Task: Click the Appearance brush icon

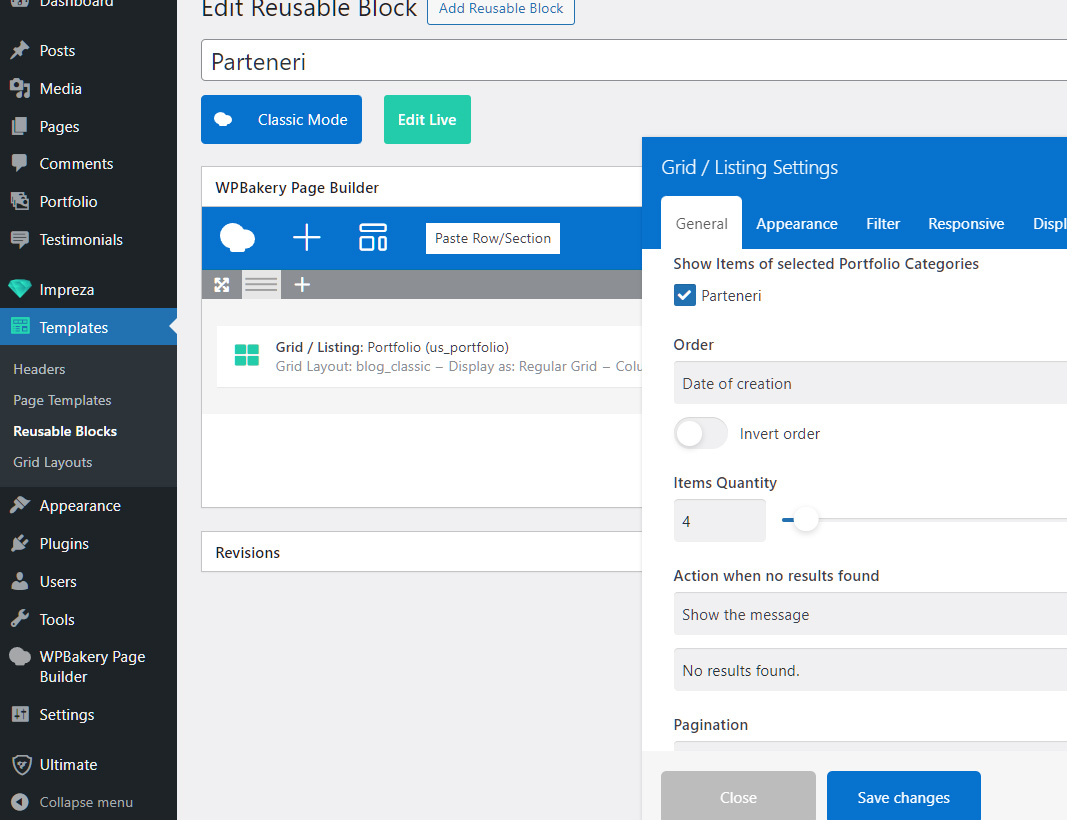Action: 20,506
